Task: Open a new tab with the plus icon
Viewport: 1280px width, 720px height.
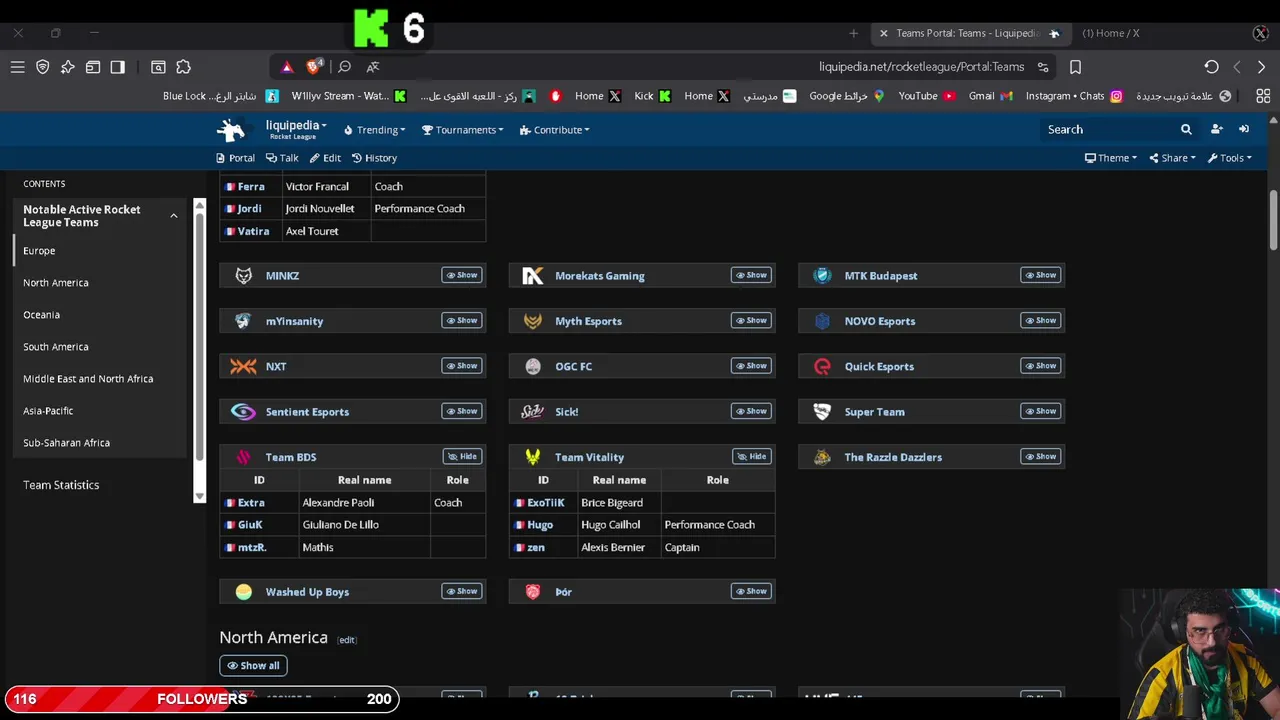Action: (x=853, y=33)
